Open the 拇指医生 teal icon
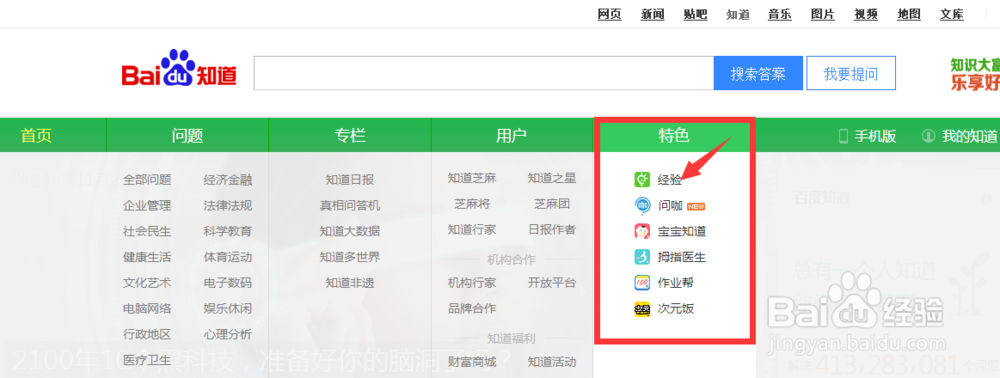The height and width of the screenshot is (378, 1000). [x=642, y=258]
